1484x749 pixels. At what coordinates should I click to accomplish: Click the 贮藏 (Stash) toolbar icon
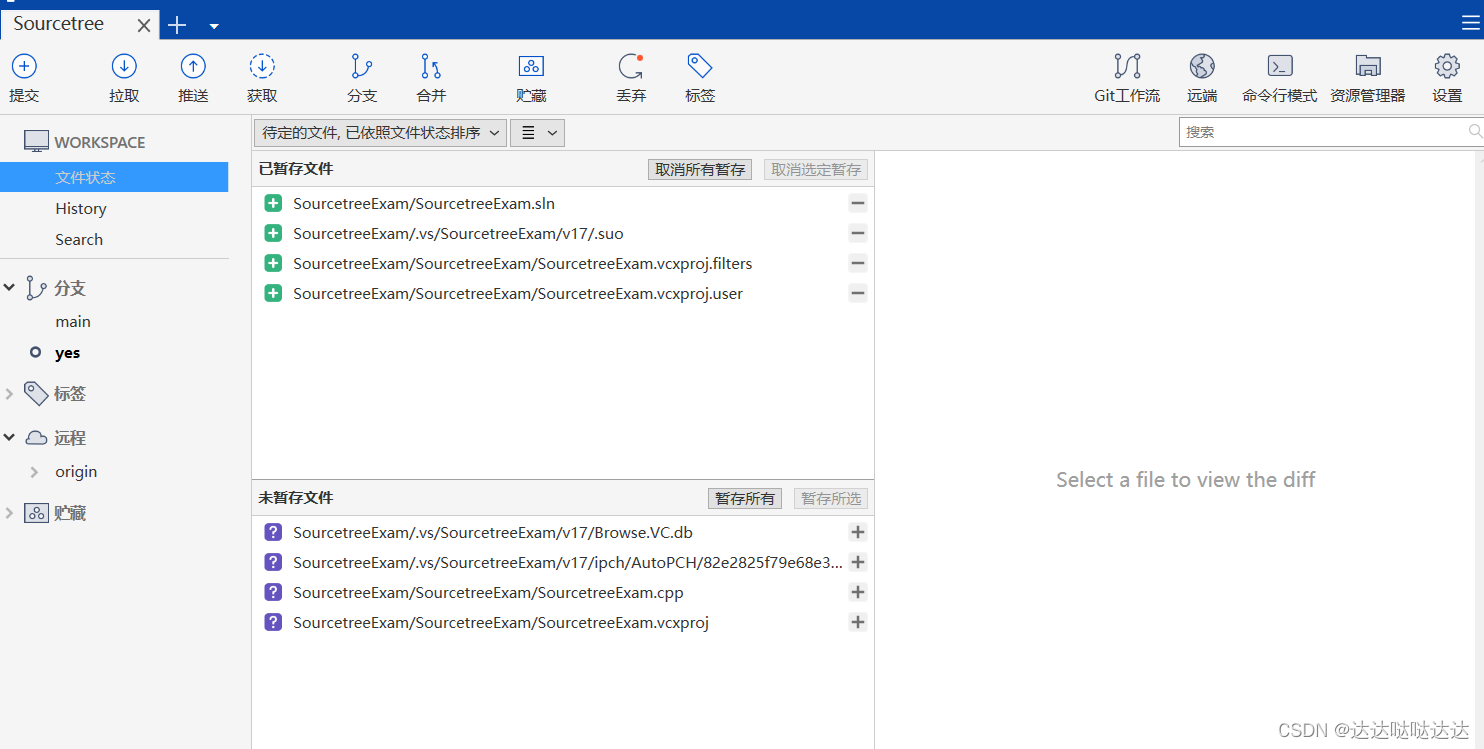531,78
